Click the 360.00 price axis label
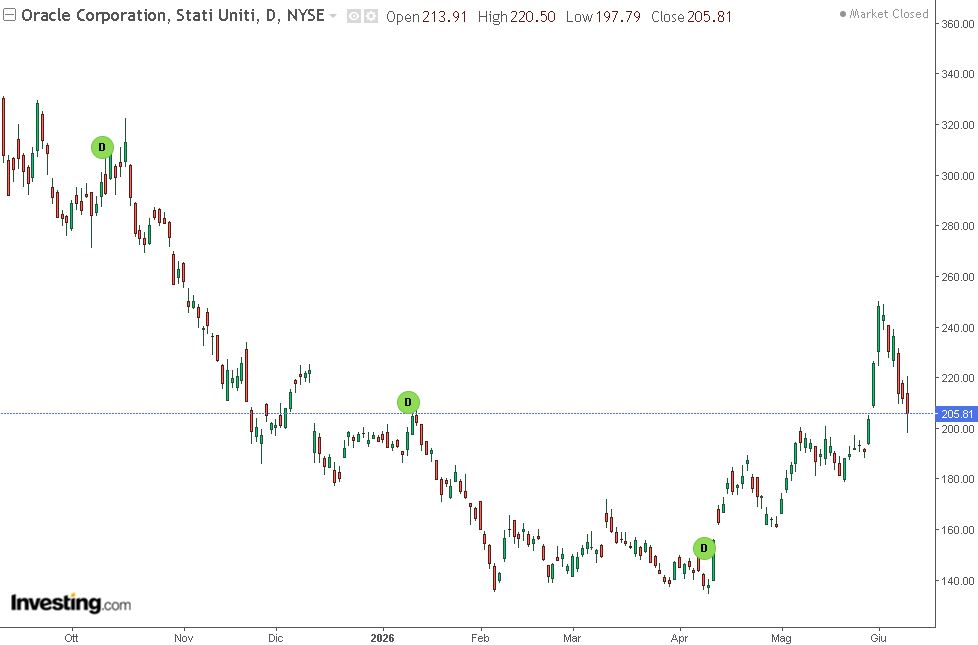Viewport: 978px width, 645px height. [957, 24]
